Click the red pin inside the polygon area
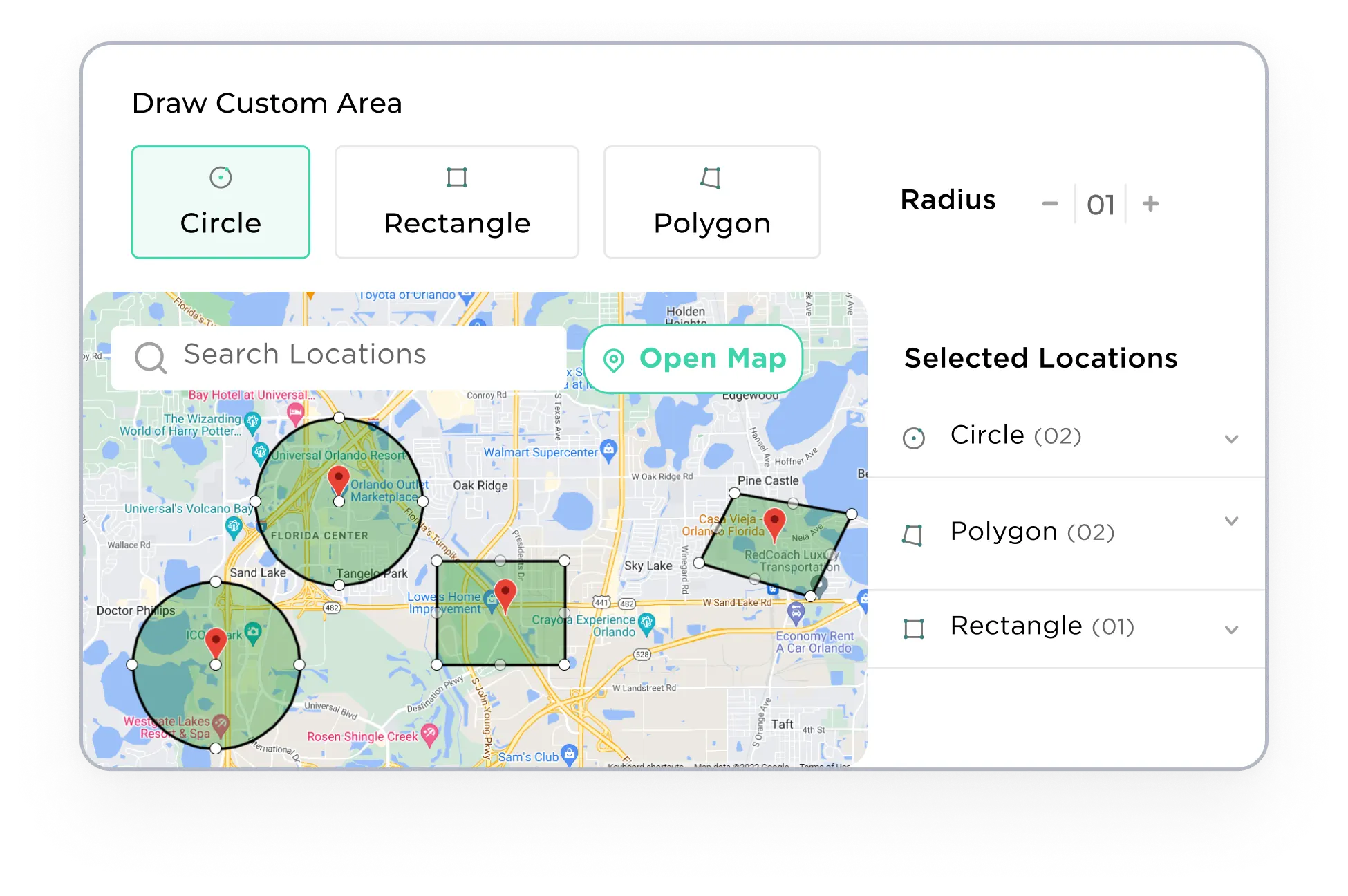This screenshot has width=1348, height=896. [x=774, y=522]
